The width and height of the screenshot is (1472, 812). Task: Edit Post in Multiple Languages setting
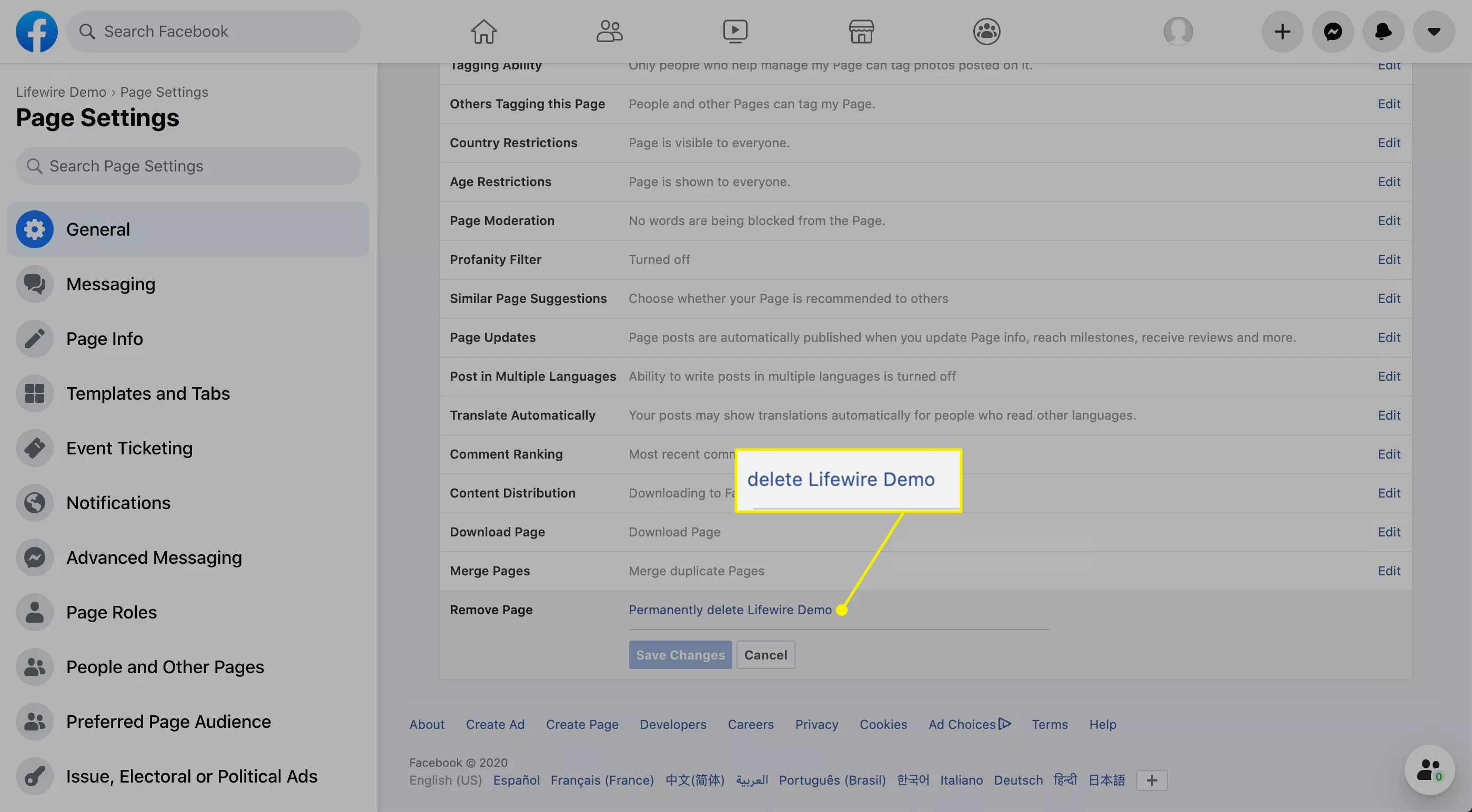pyautogui.click(x=1388, y=376)
